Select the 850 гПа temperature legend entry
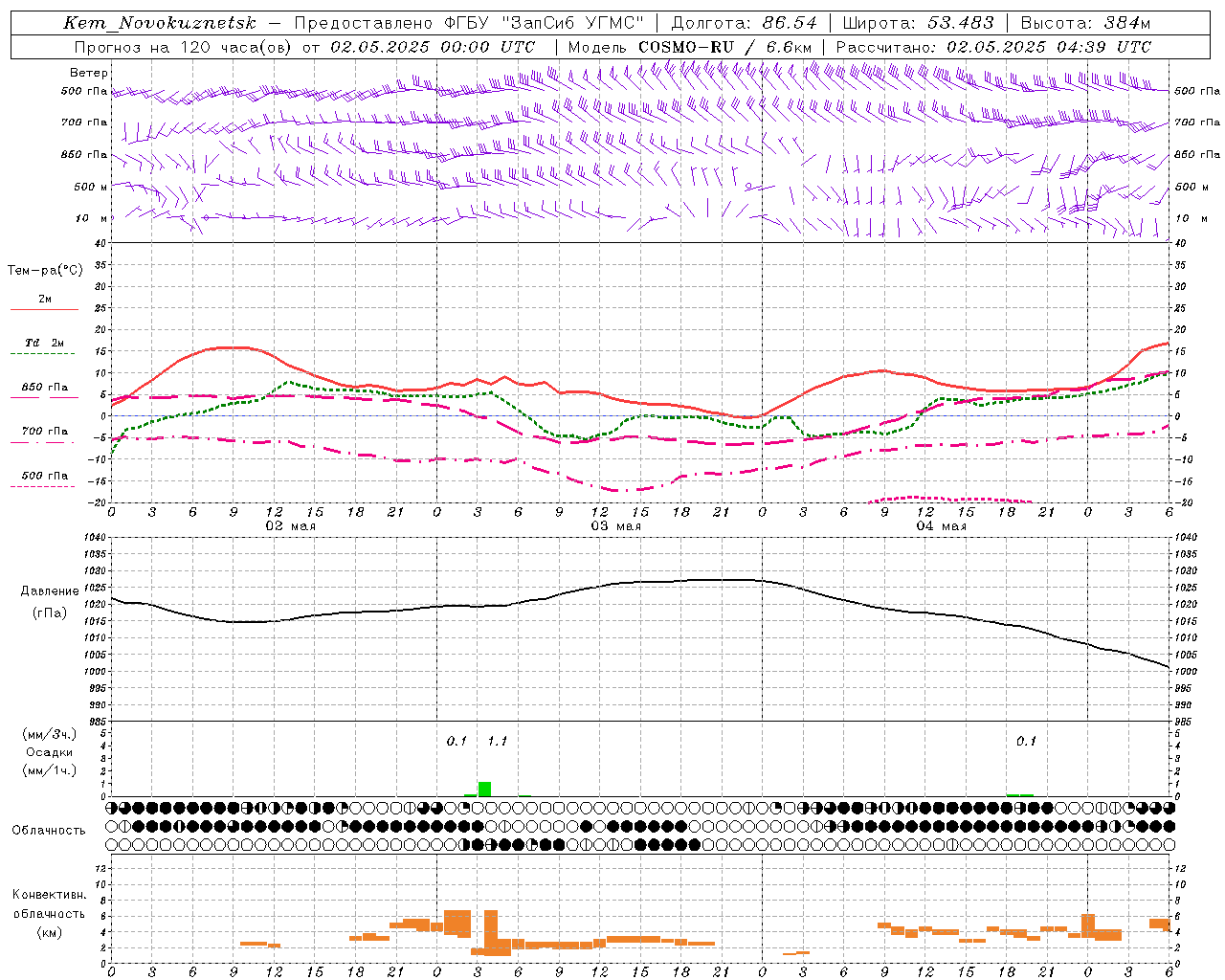Image resolution: width=1225 pixels, height=980 pixels. pyautogui.click(x=45, y=388)
